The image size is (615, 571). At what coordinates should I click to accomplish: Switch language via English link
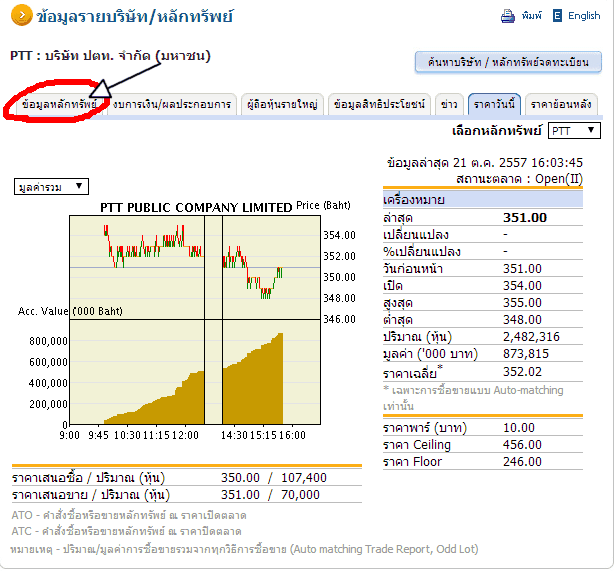[x=584, y=16]
